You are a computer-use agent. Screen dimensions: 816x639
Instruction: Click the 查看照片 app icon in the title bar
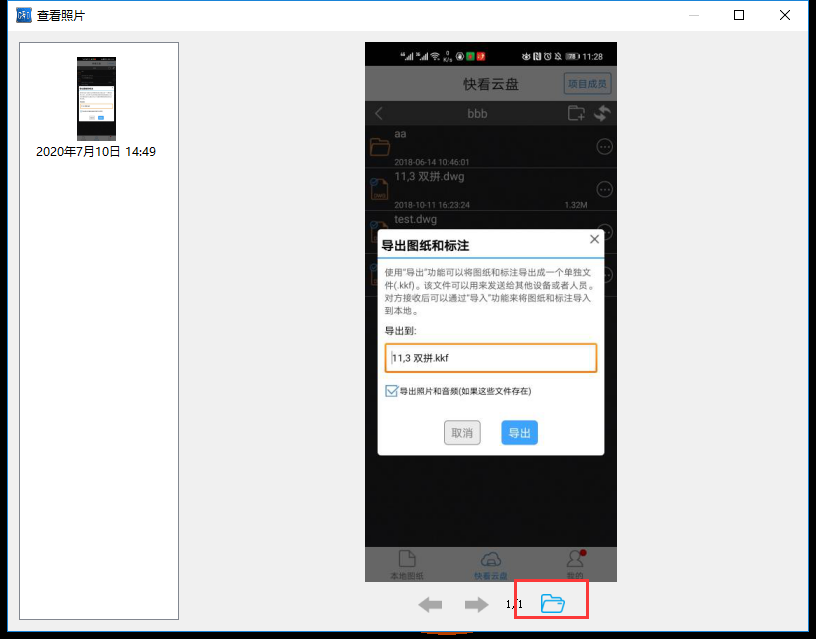click(x=24, y=15)
